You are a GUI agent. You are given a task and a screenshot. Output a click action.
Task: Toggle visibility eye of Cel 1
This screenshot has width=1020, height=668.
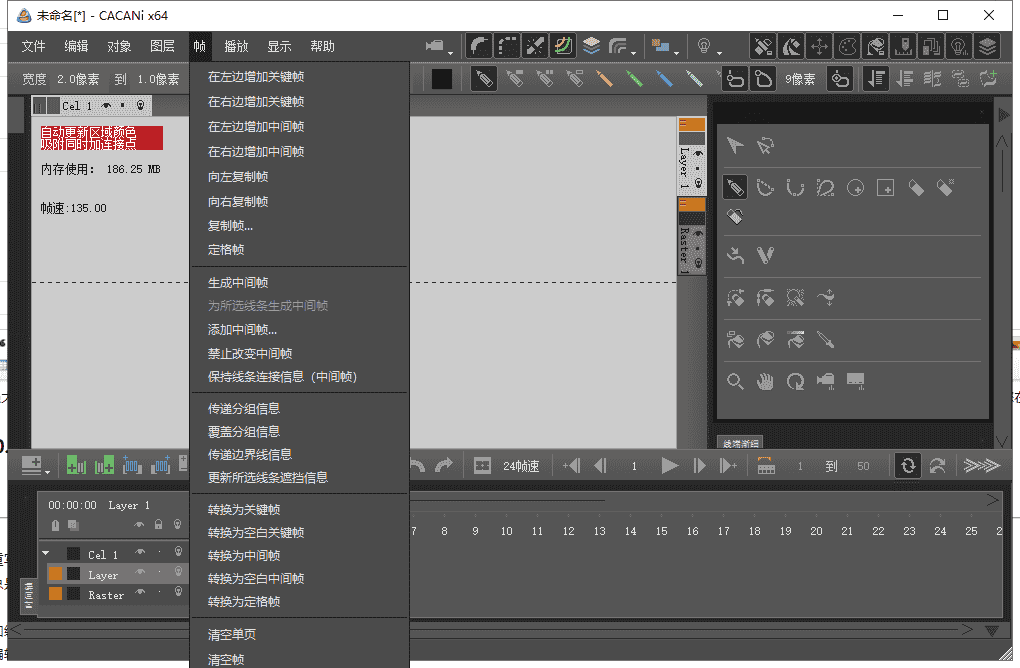140,551
